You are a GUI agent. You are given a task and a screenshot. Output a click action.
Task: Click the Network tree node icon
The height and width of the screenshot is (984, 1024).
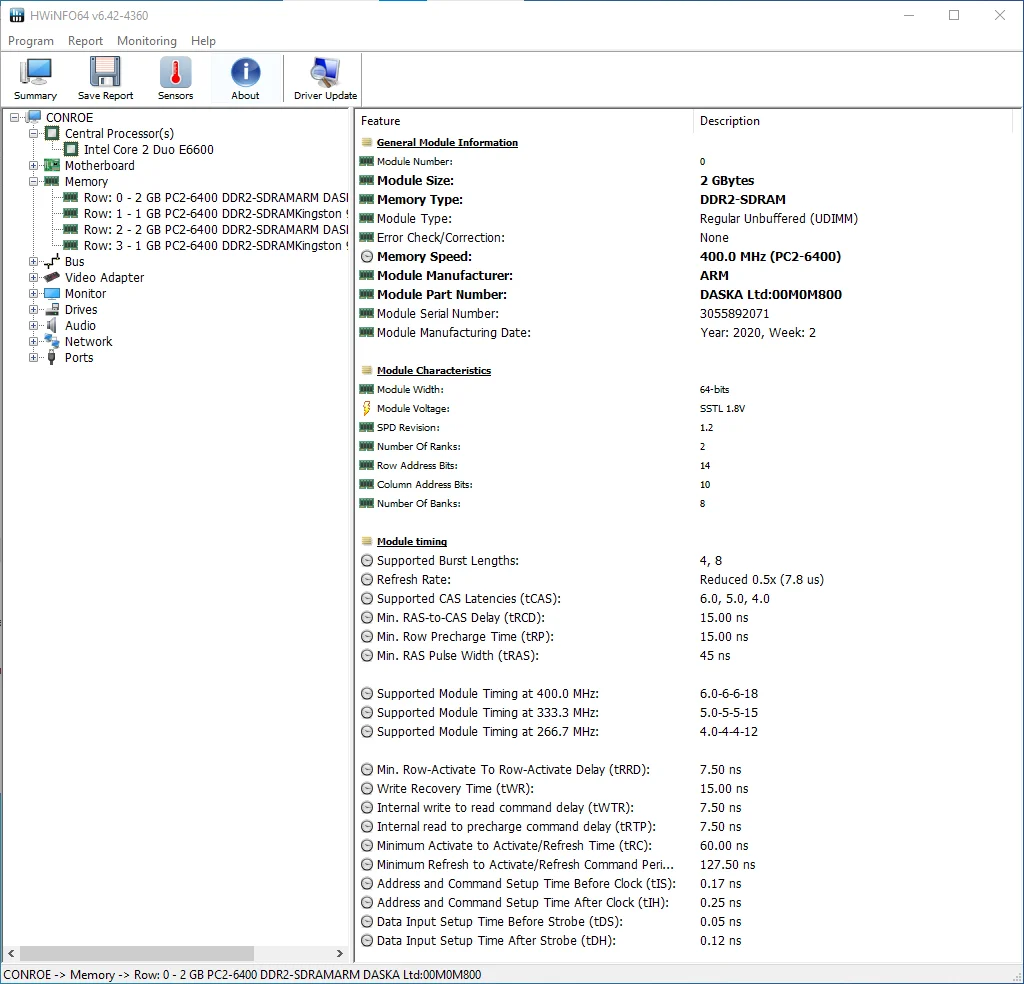coord(52,341)
